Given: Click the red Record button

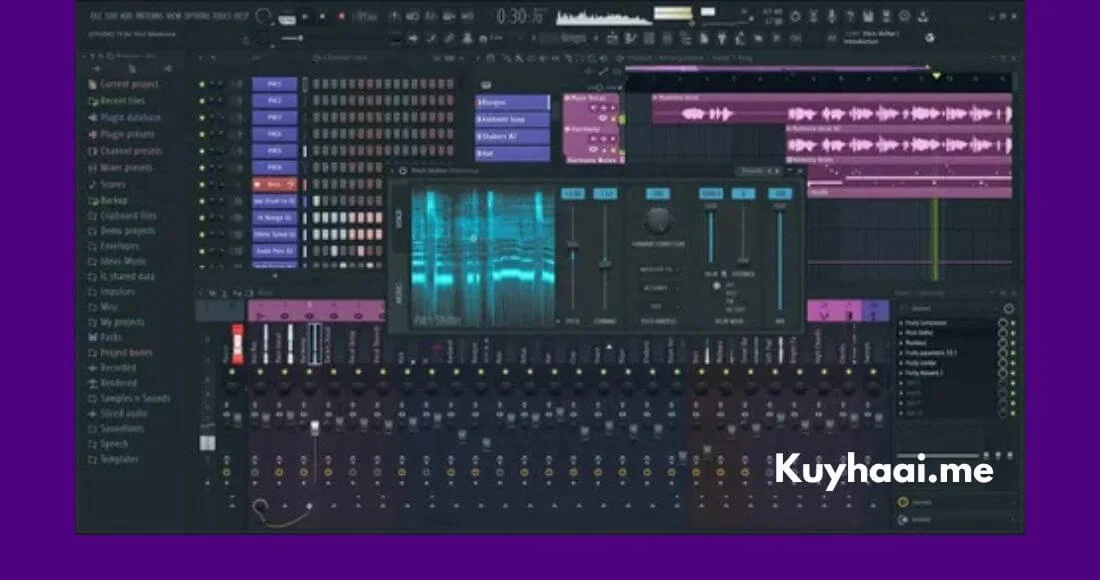Looking at the screenshot, I should pyautogui.click(x=342, y=17).
